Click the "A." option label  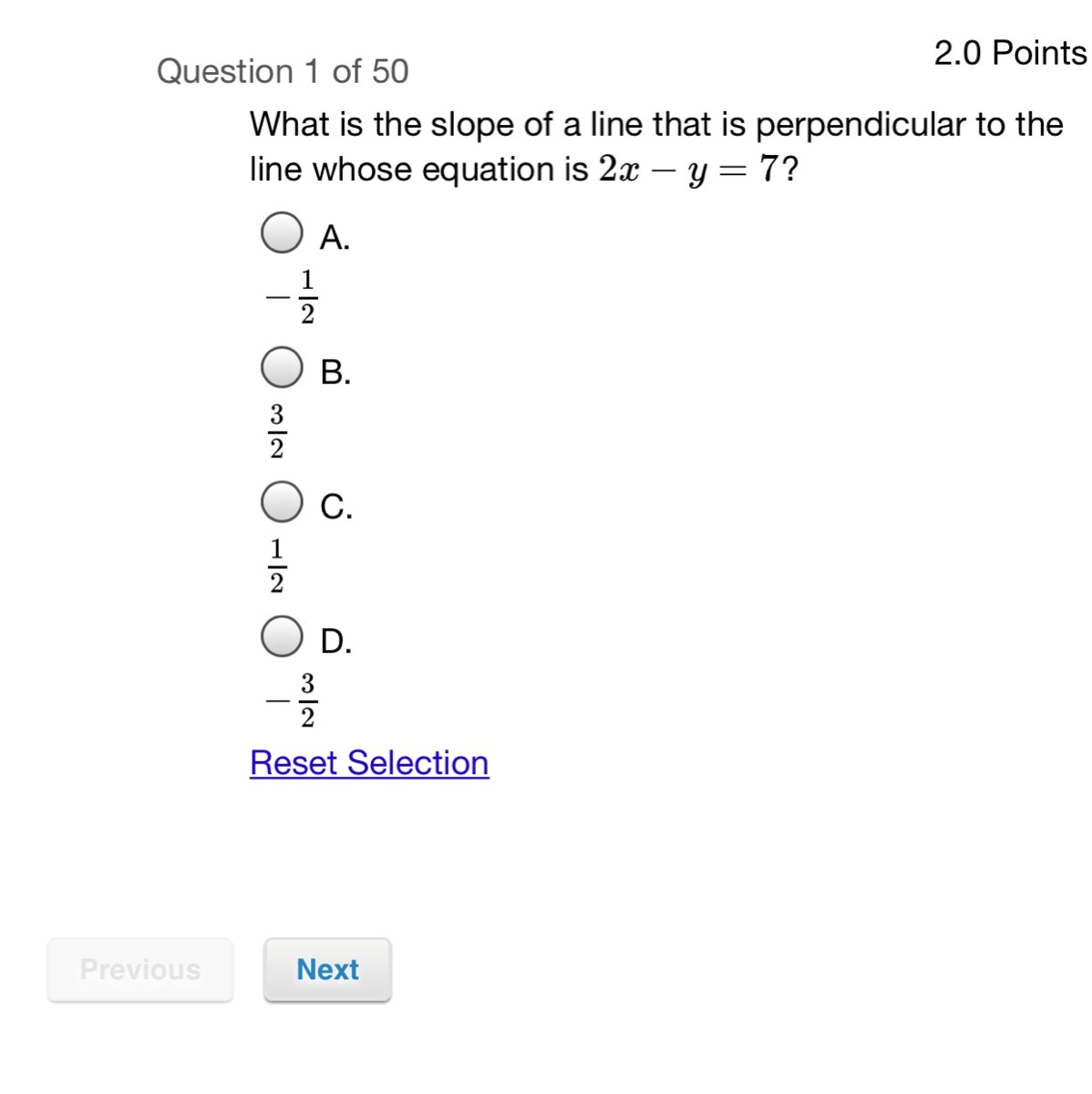(335, 238)
